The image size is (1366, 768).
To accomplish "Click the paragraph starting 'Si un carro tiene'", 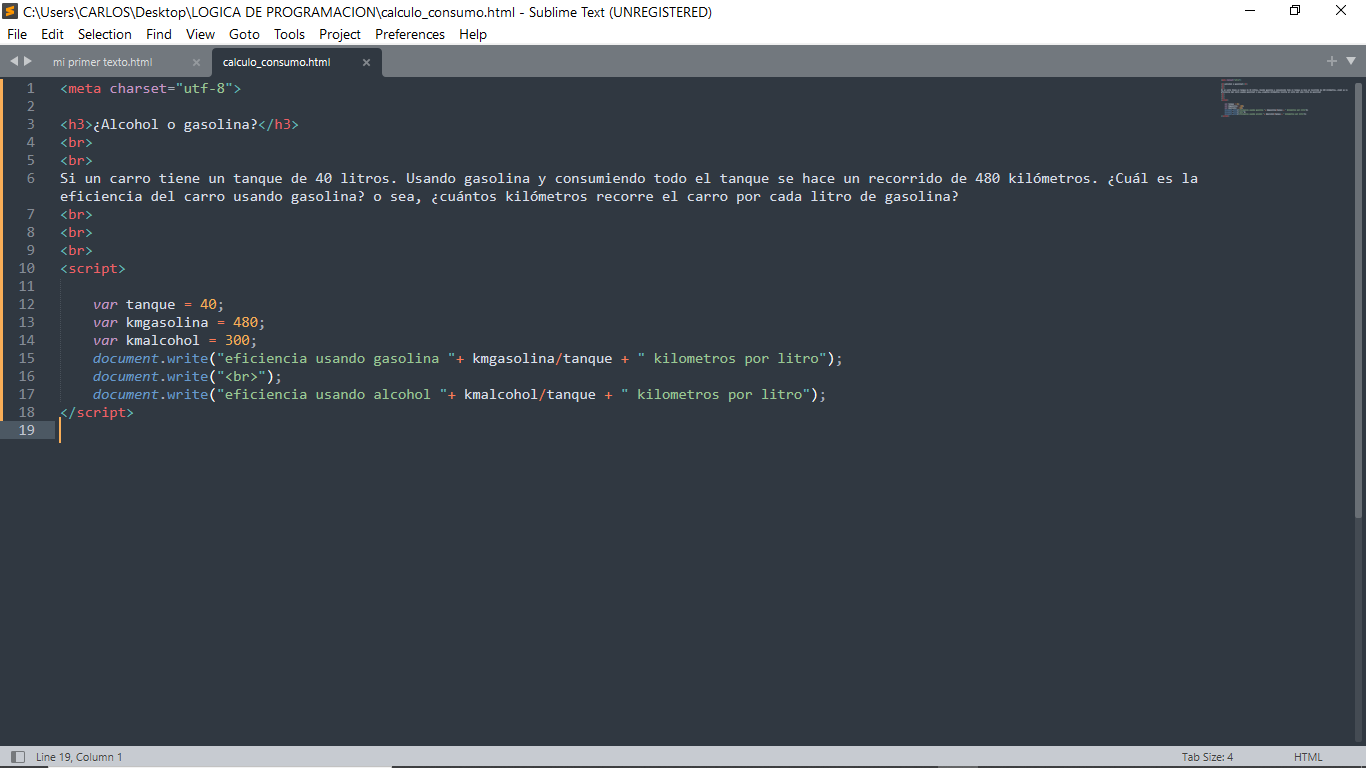I will (x=629, y=187).
